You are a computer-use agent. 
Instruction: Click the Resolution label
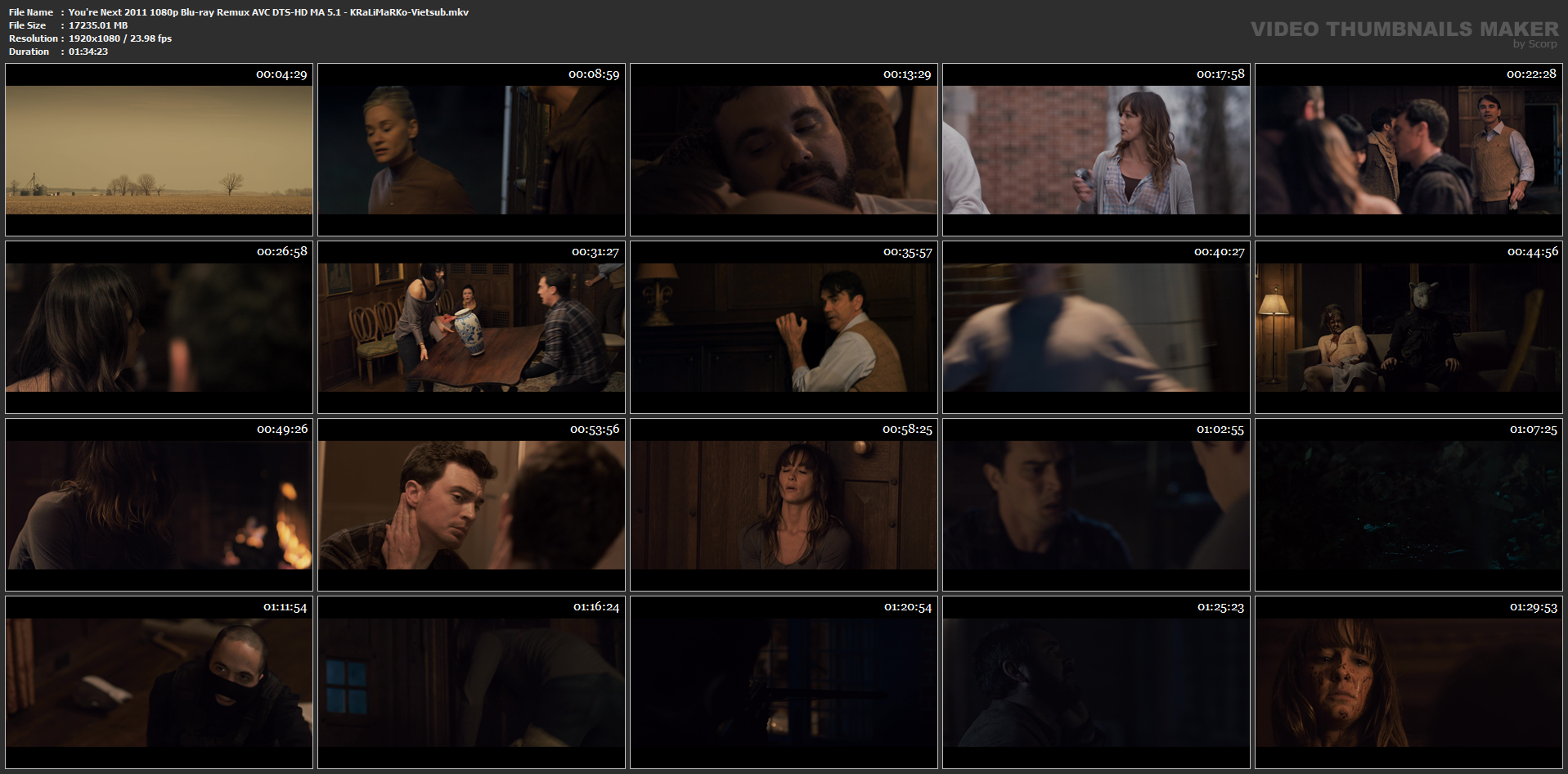34,38
